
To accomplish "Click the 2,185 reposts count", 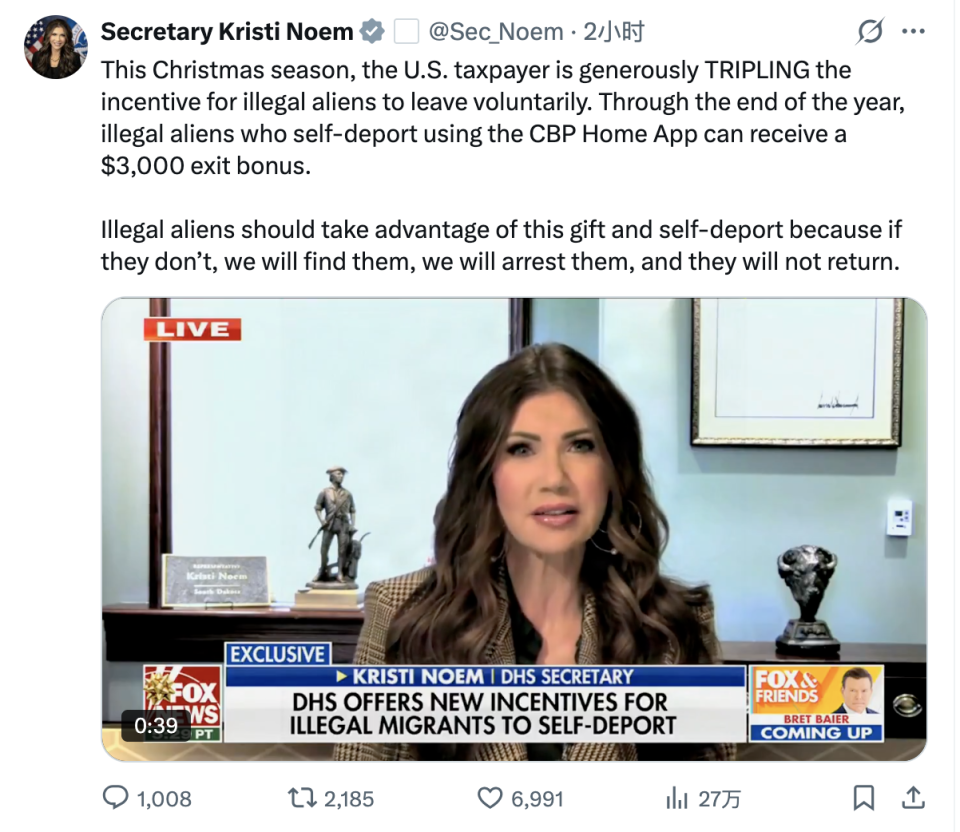I will coord(349,799).
